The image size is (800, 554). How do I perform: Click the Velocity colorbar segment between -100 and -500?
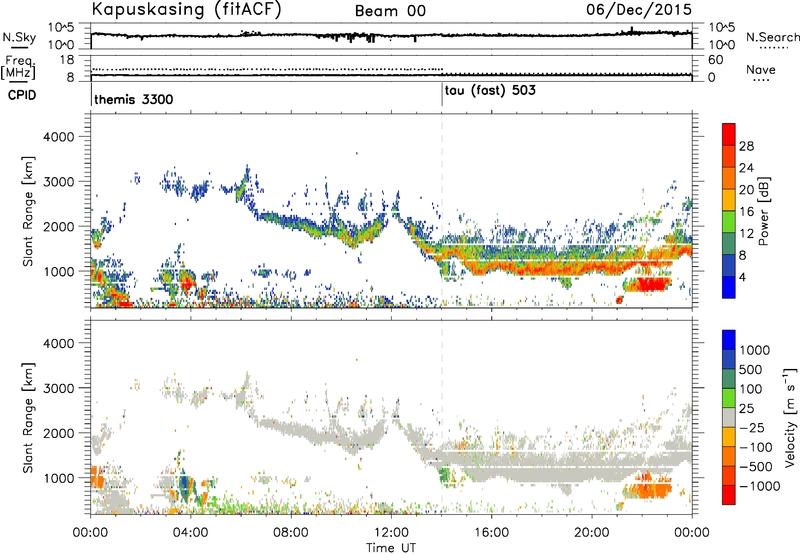tap(729, 457)
